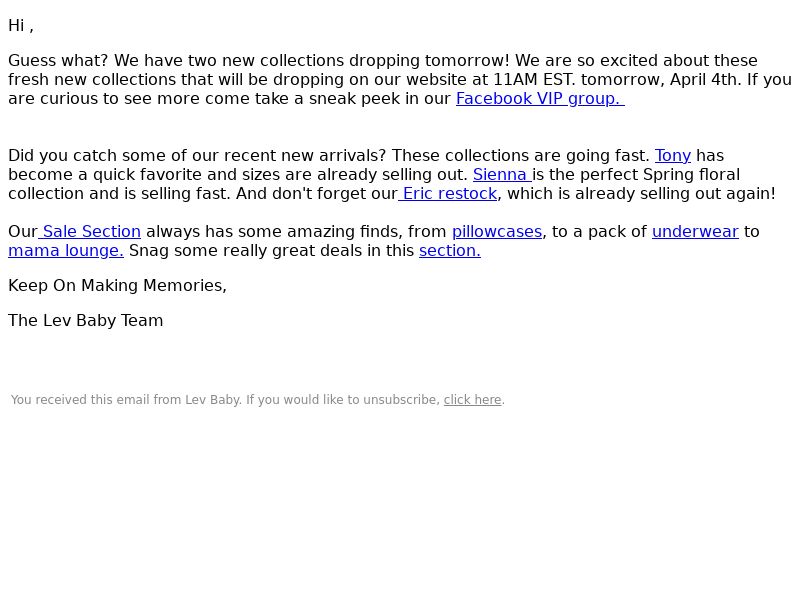Visit the Tony collection link
This screenshot has height=600, width=800.
(672, 156)
